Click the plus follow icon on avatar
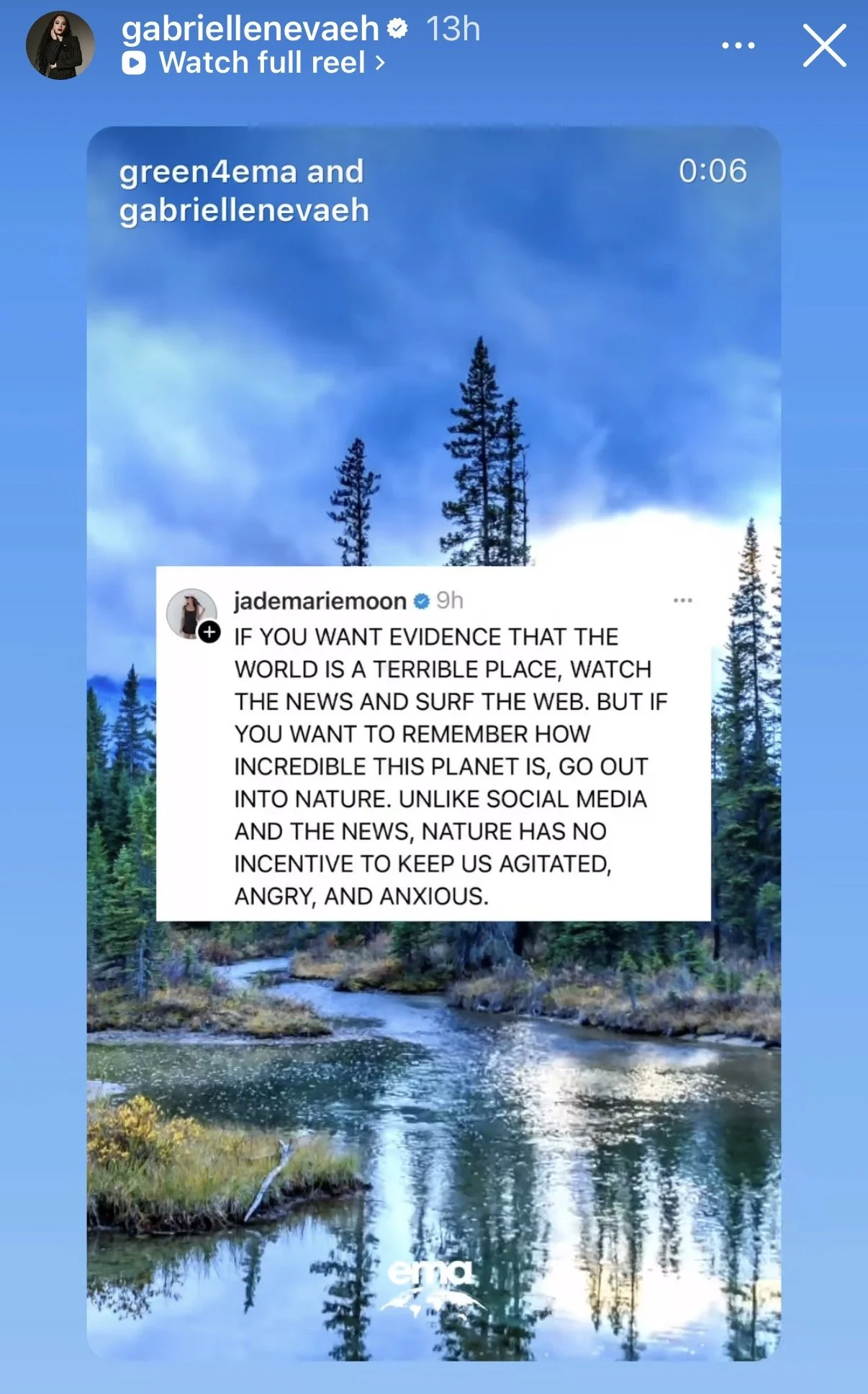This screenshot has height=1394, width=868. tap(209, 632)
